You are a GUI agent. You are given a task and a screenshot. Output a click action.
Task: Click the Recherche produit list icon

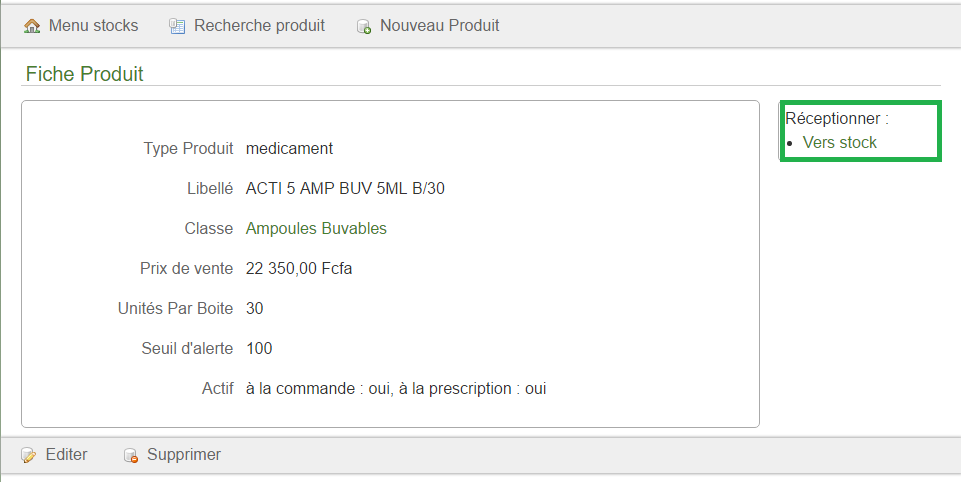(177, 26)
